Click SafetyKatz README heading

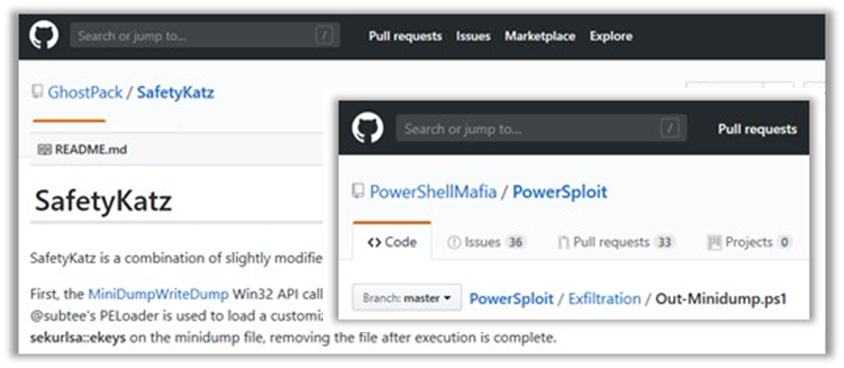tap(103, 201)
